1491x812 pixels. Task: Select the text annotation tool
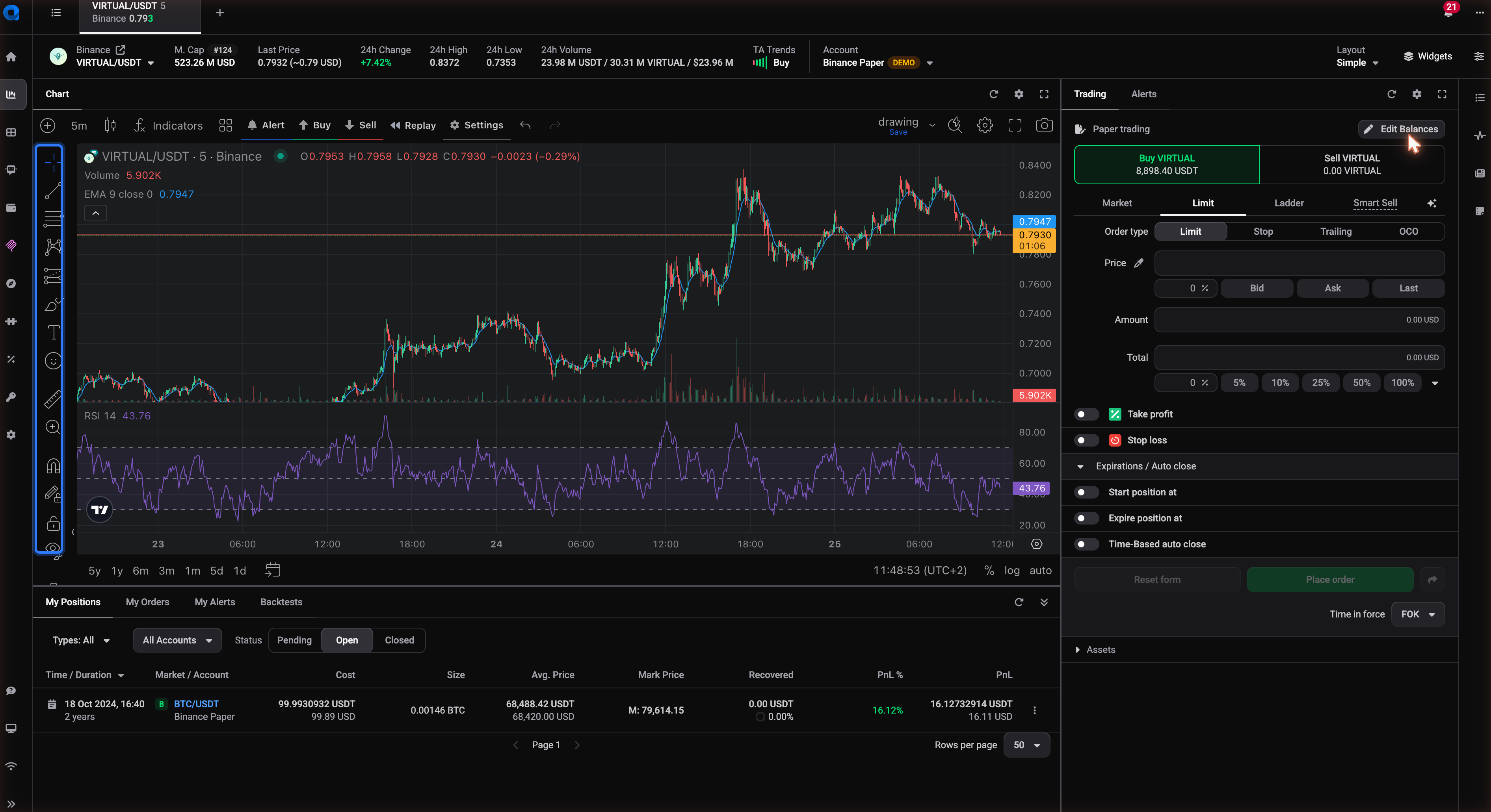(x=53, y=332)
